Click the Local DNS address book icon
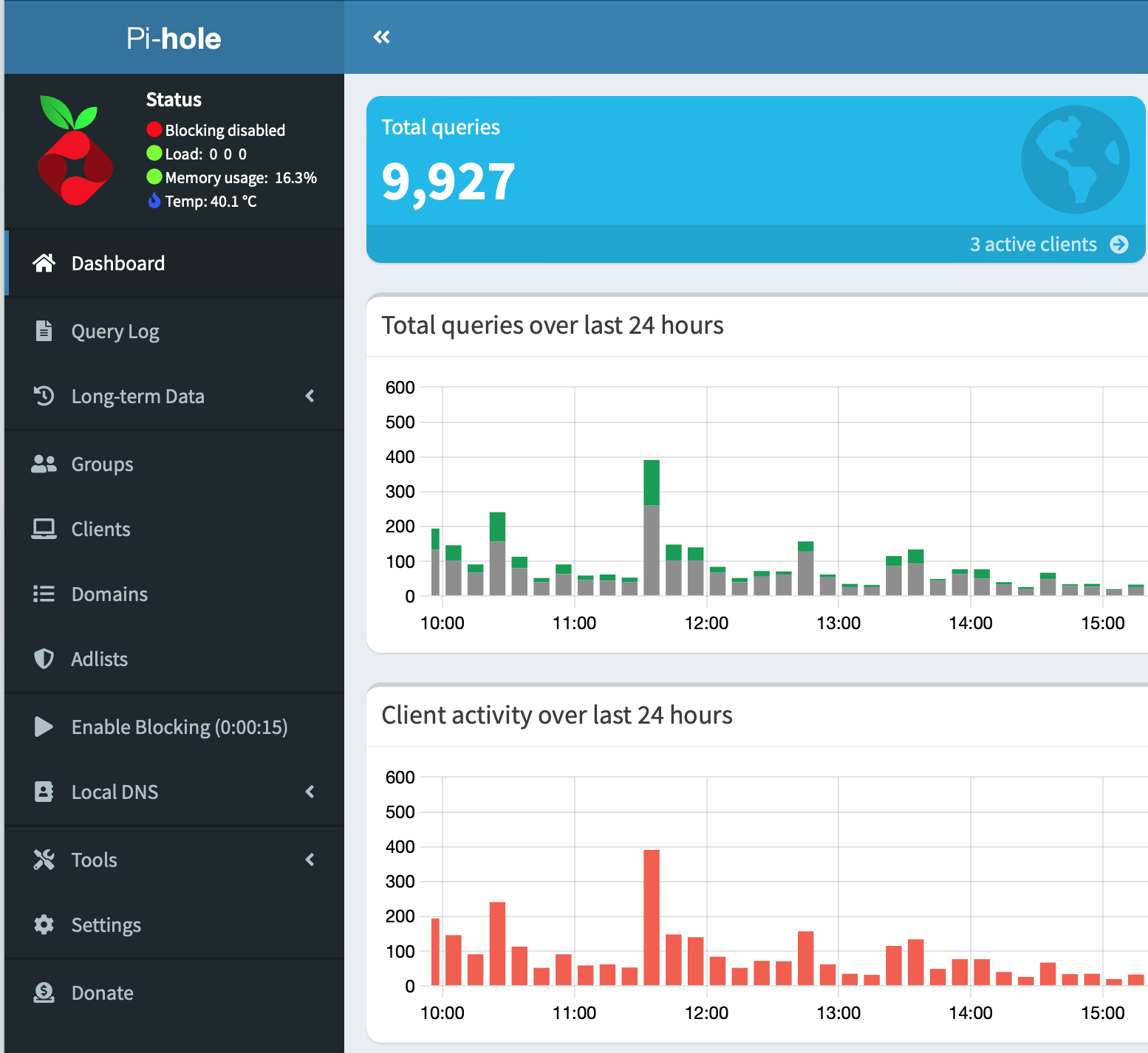 (x=44, y=792)
